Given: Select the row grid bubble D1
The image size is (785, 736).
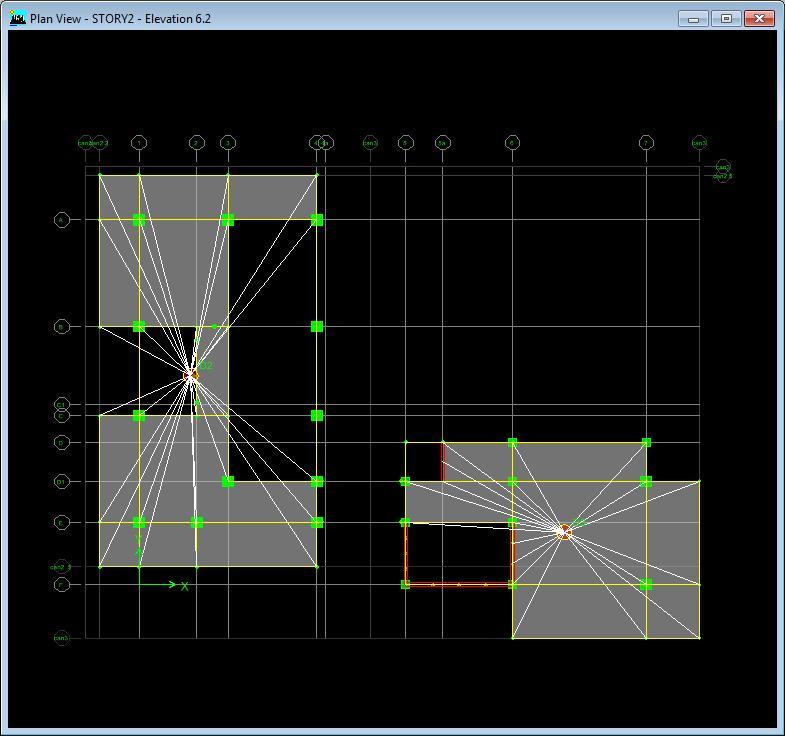Looking at the screenshot, I should click(62, 482).
